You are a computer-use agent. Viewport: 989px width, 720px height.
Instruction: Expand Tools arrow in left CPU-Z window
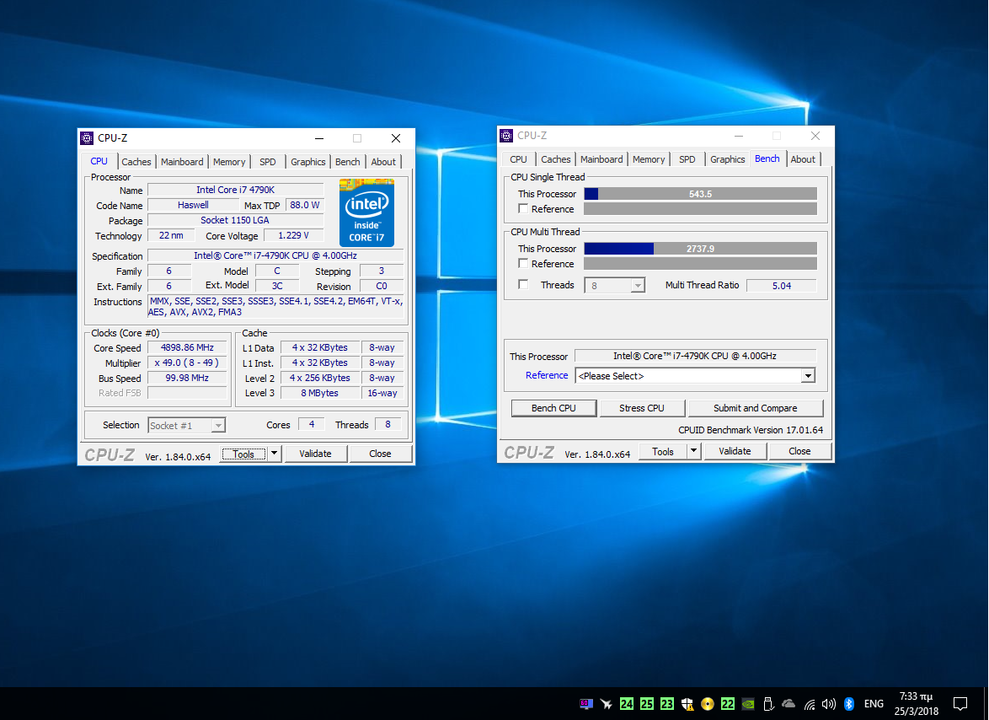[274, 453]
